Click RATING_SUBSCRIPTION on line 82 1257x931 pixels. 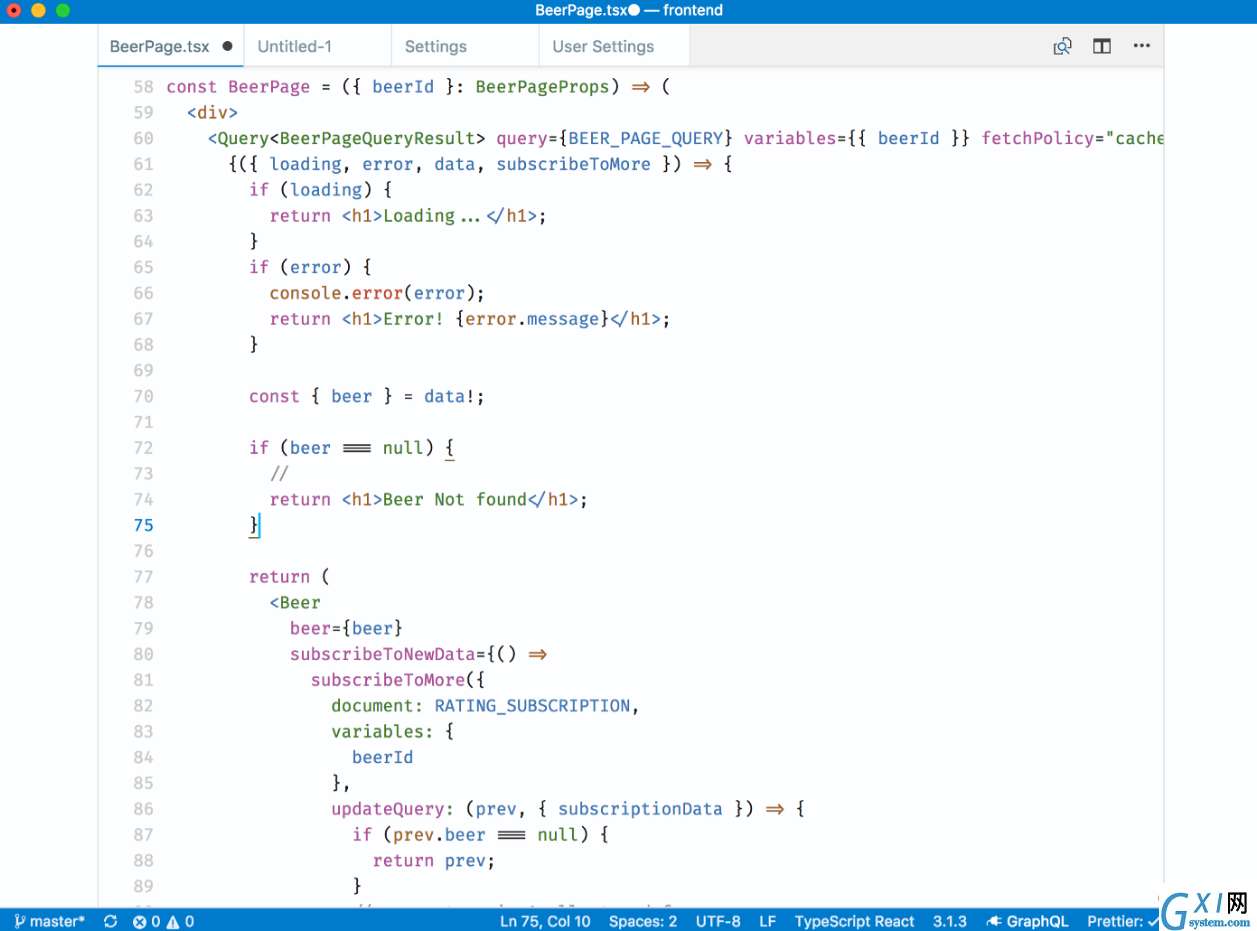pos(532,706)
